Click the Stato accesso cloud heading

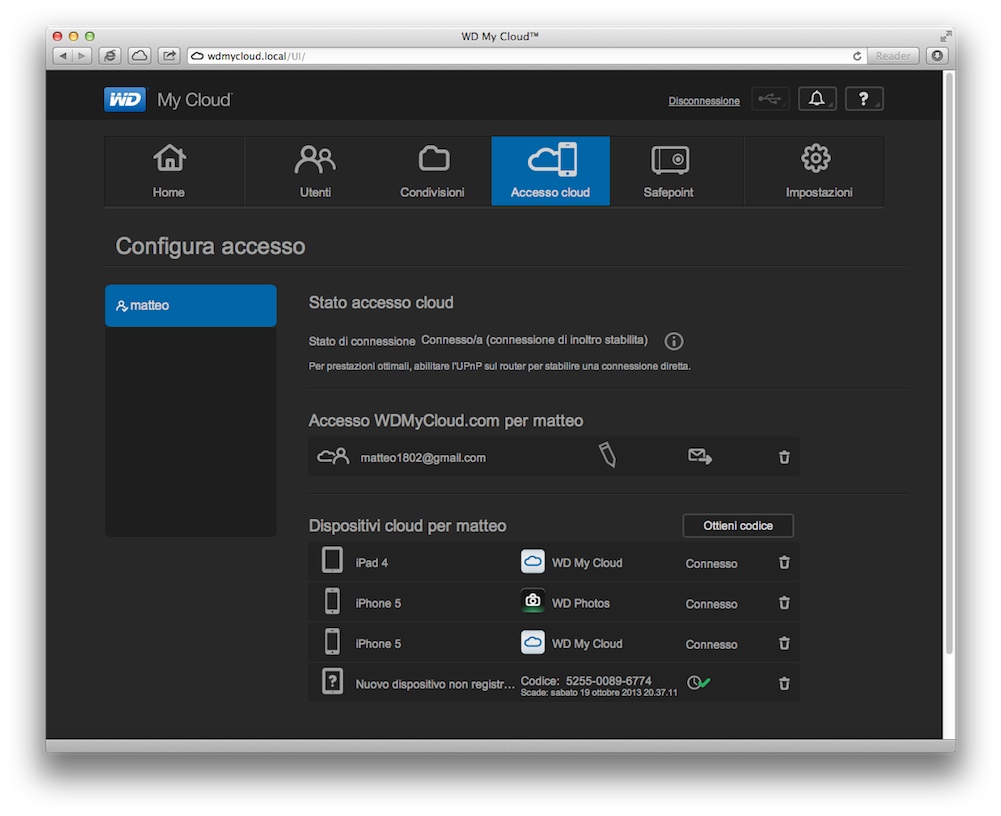click(381, 303)
